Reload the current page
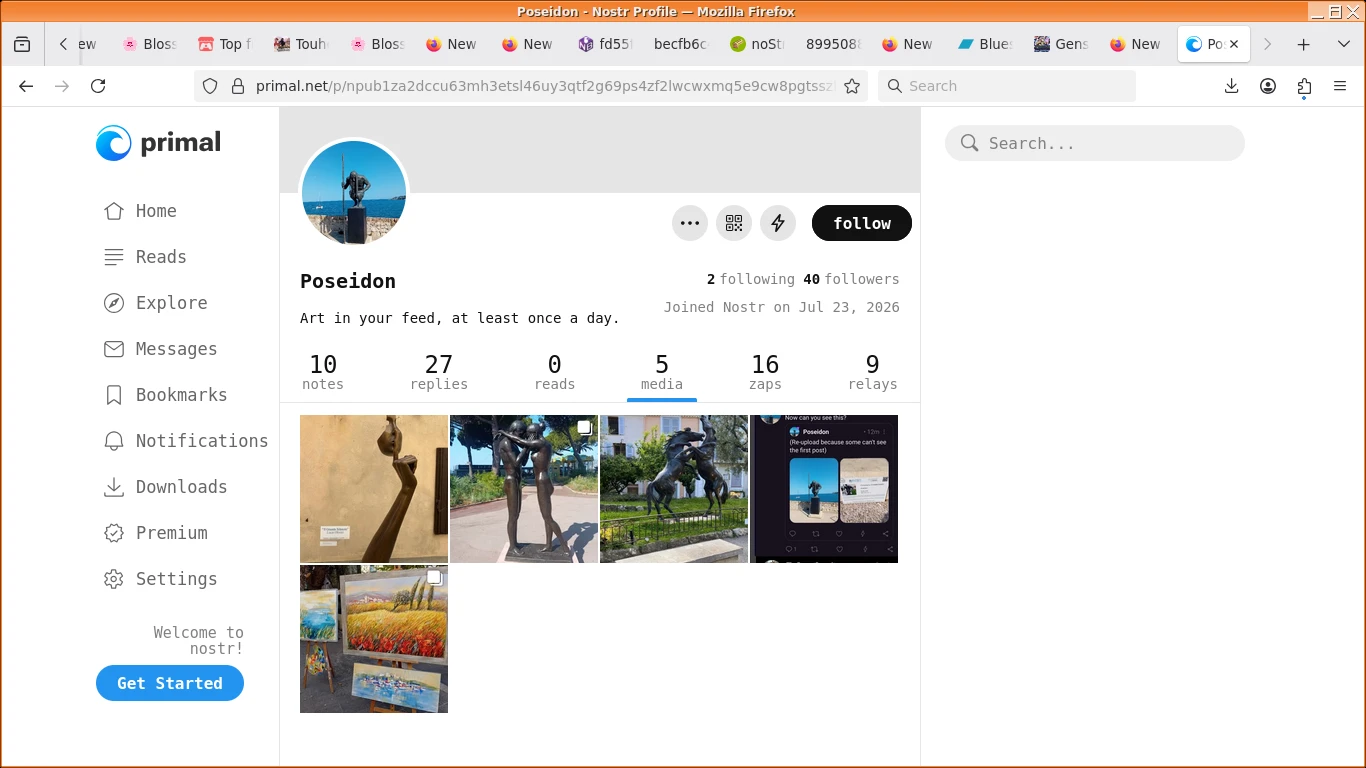Viewport: 1366px width, 768px height. click(98, 86)
